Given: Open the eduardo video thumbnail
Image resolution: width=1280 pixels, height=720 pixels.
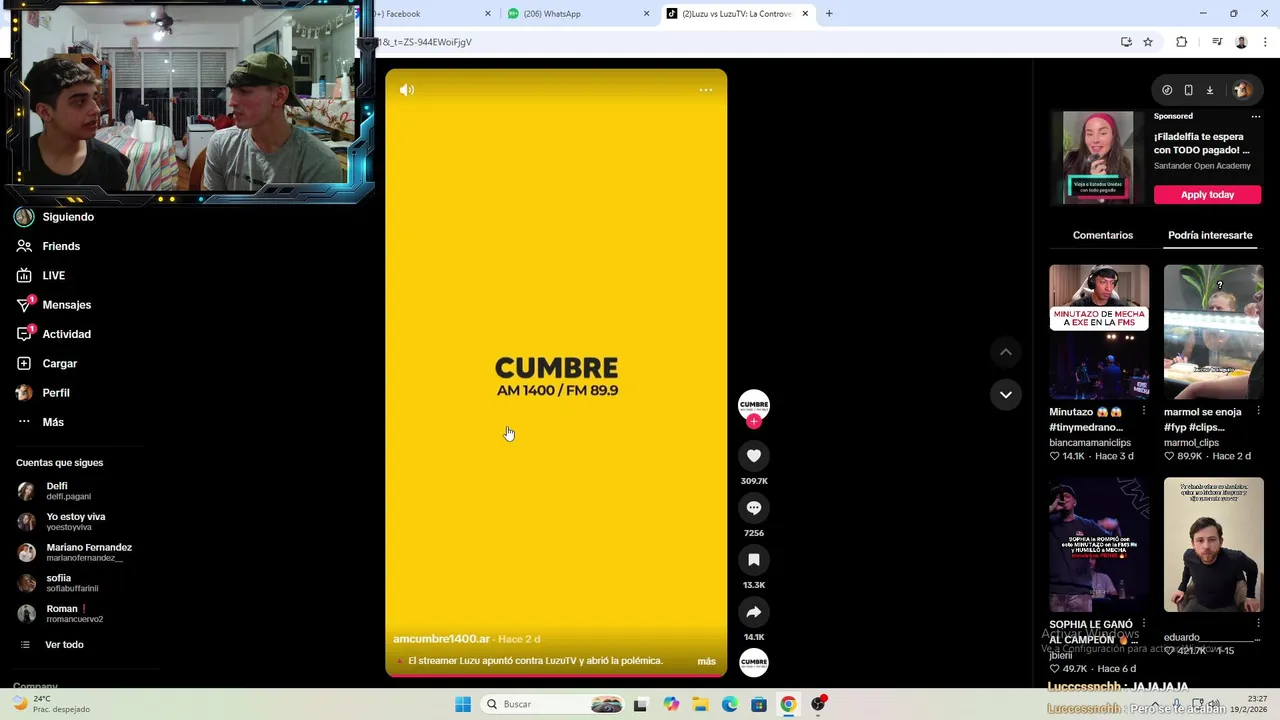Looking at the screenshot, I should pyautogui.click(x=1213, y=545).
